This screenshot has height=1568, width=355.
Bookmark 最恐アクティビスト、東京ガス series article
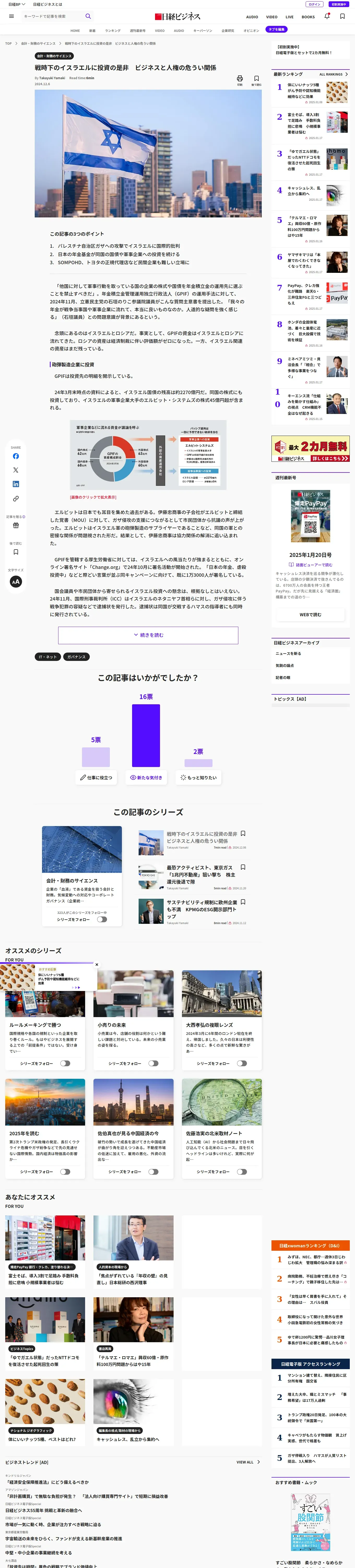point(243,867)
